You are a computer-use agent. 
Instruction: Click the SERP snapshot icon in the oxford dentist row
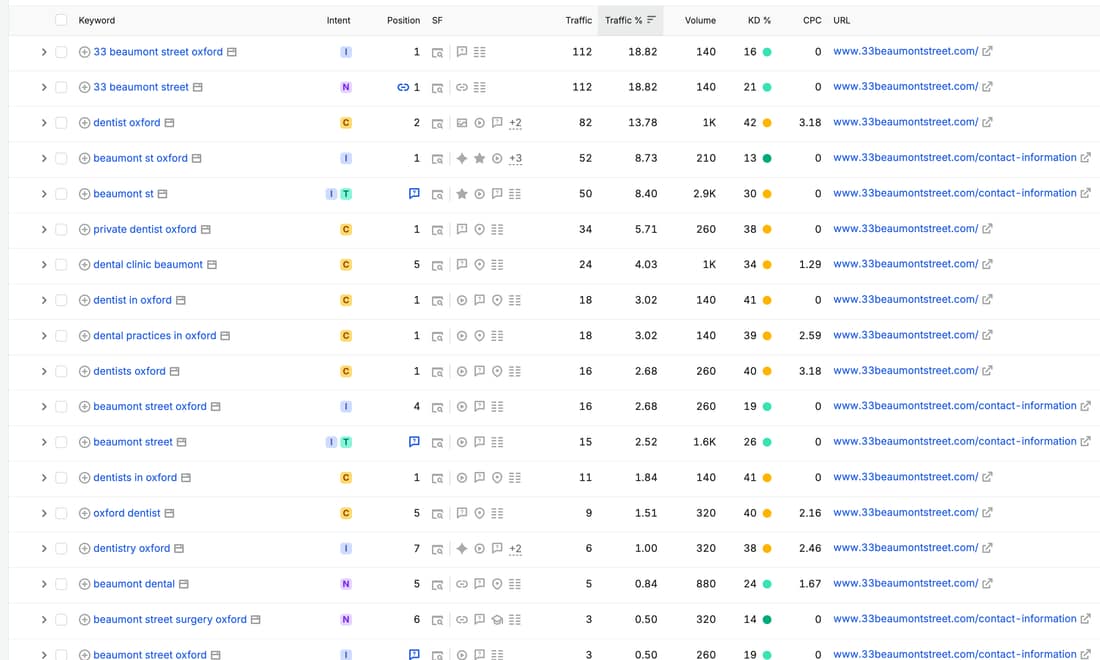[x=437, y=513]
